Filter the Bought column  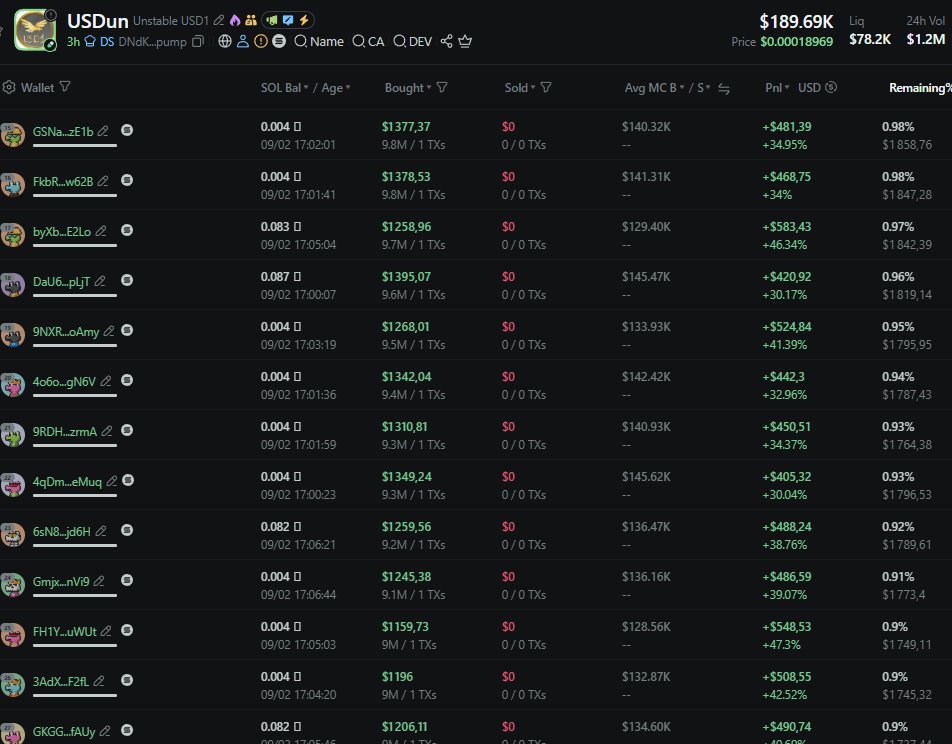(x=442, y=87)
